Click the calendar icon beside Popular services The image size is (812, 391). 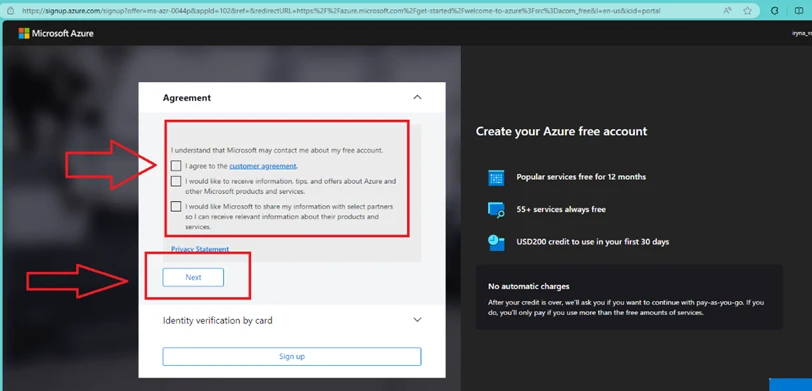pos(496,177)
